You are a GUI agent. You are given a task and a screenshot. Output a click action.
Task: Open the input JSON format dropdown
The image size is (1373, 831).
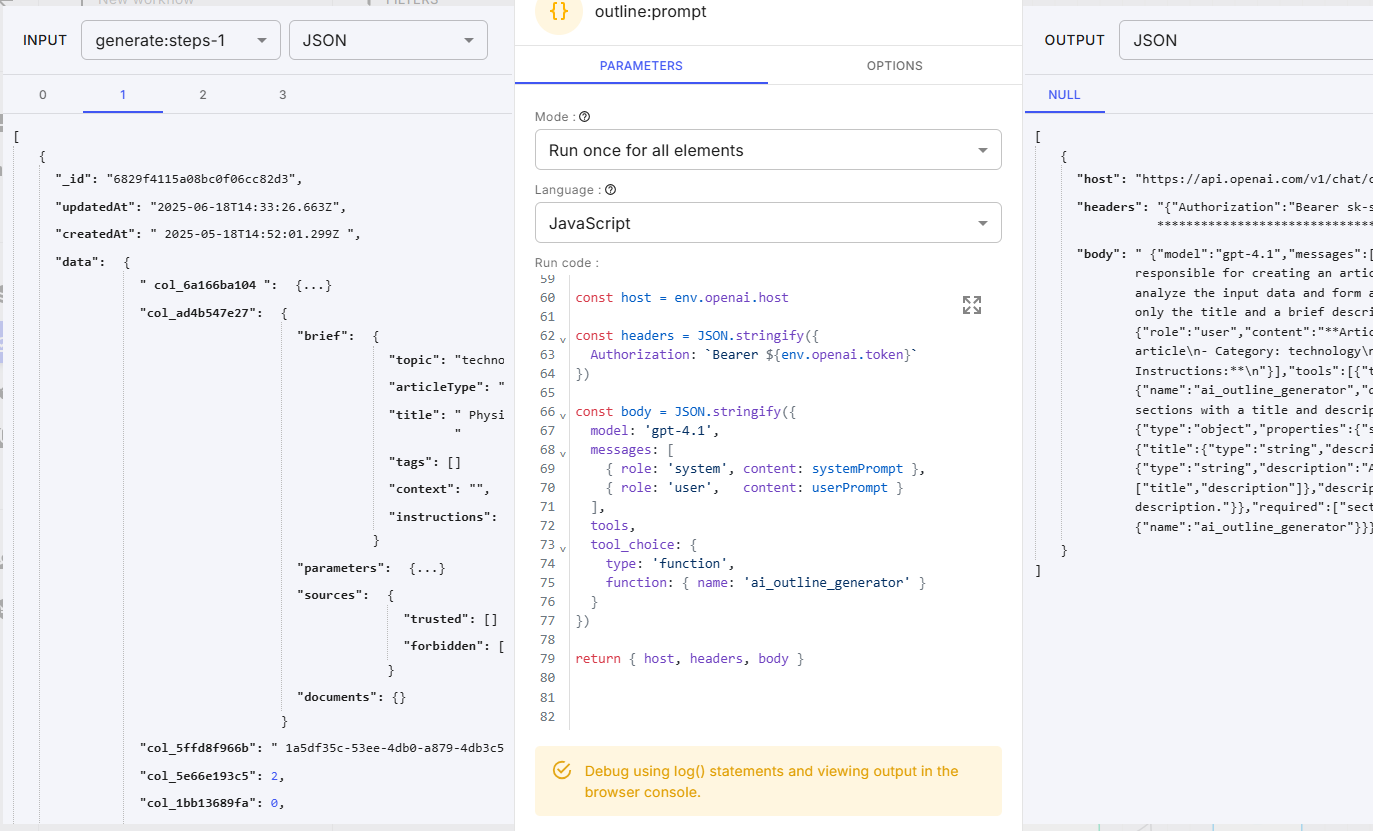click(388, 40)
